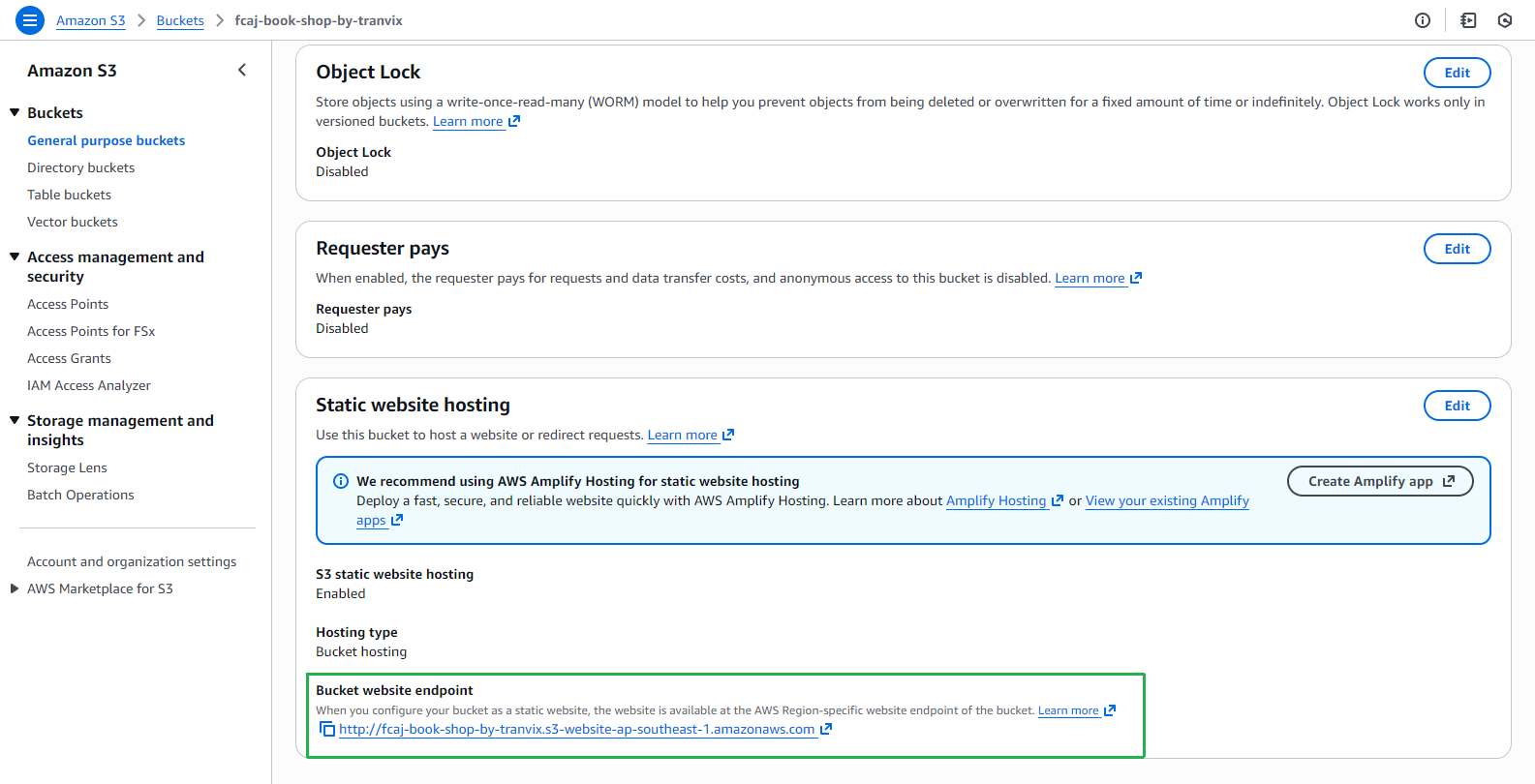
Task: Click the 'Bucket website endpoint' heading
Action: 394,690
